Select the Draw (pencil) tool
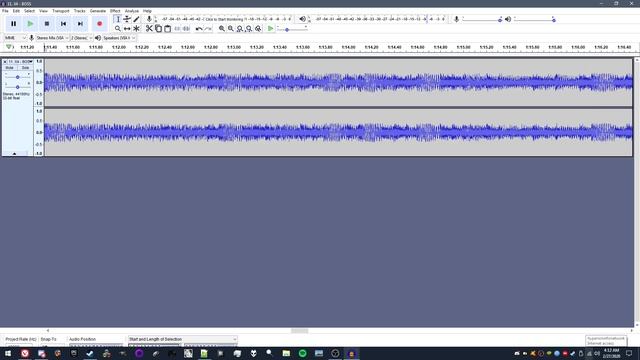Screen dimensions: 640x360 tap(136, 19)
